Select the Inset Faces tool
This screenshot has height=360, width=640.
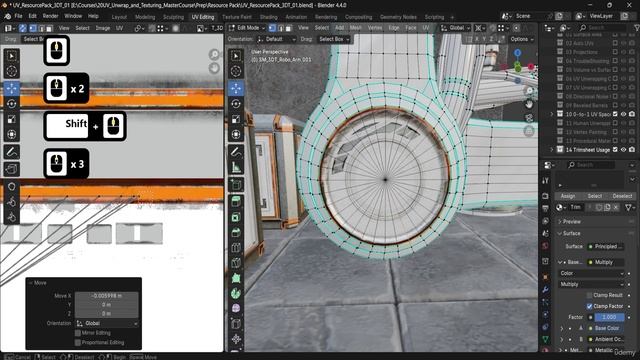(236, 217)
